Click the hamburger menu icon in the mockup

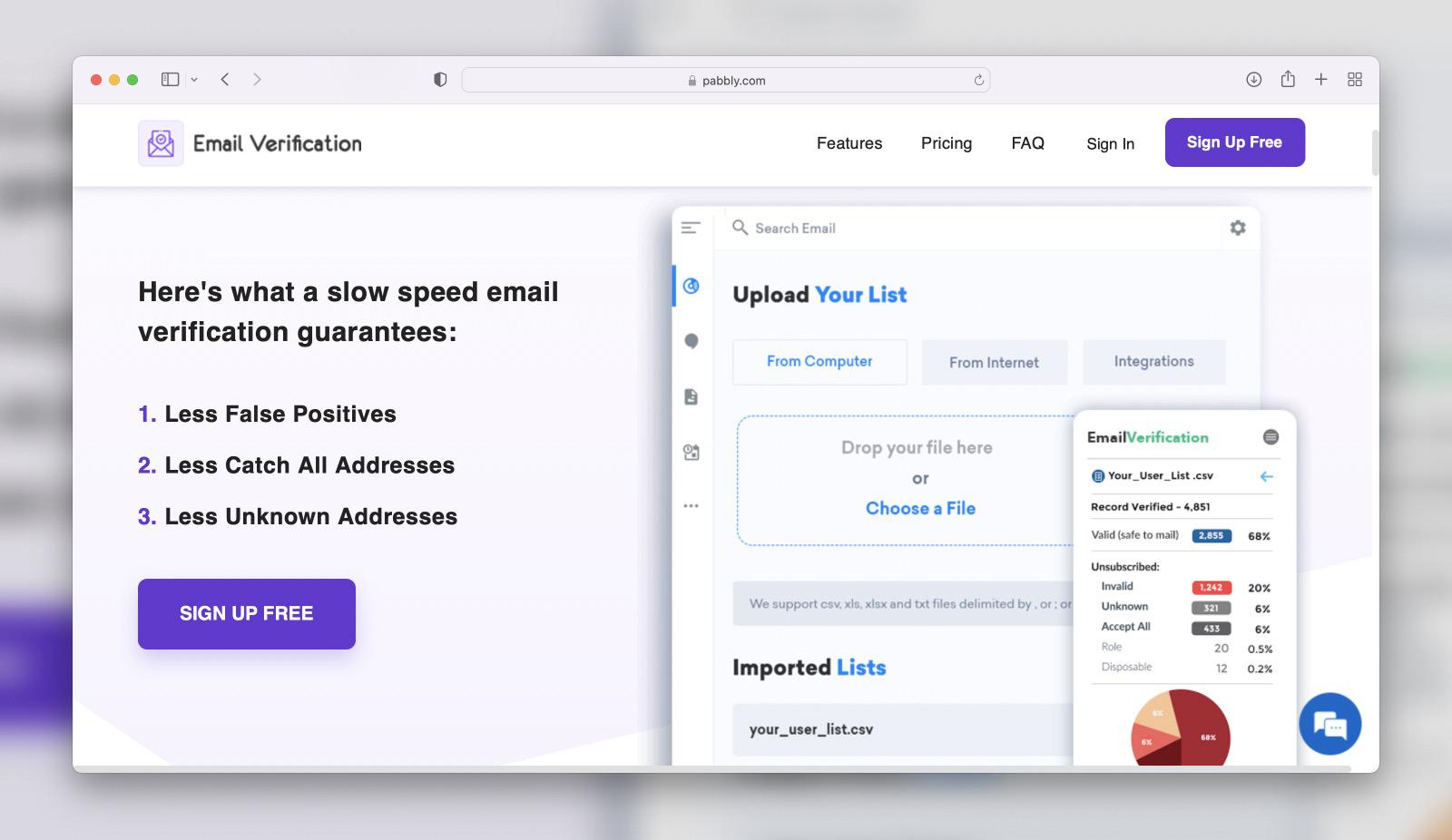(x=691, y=228)
